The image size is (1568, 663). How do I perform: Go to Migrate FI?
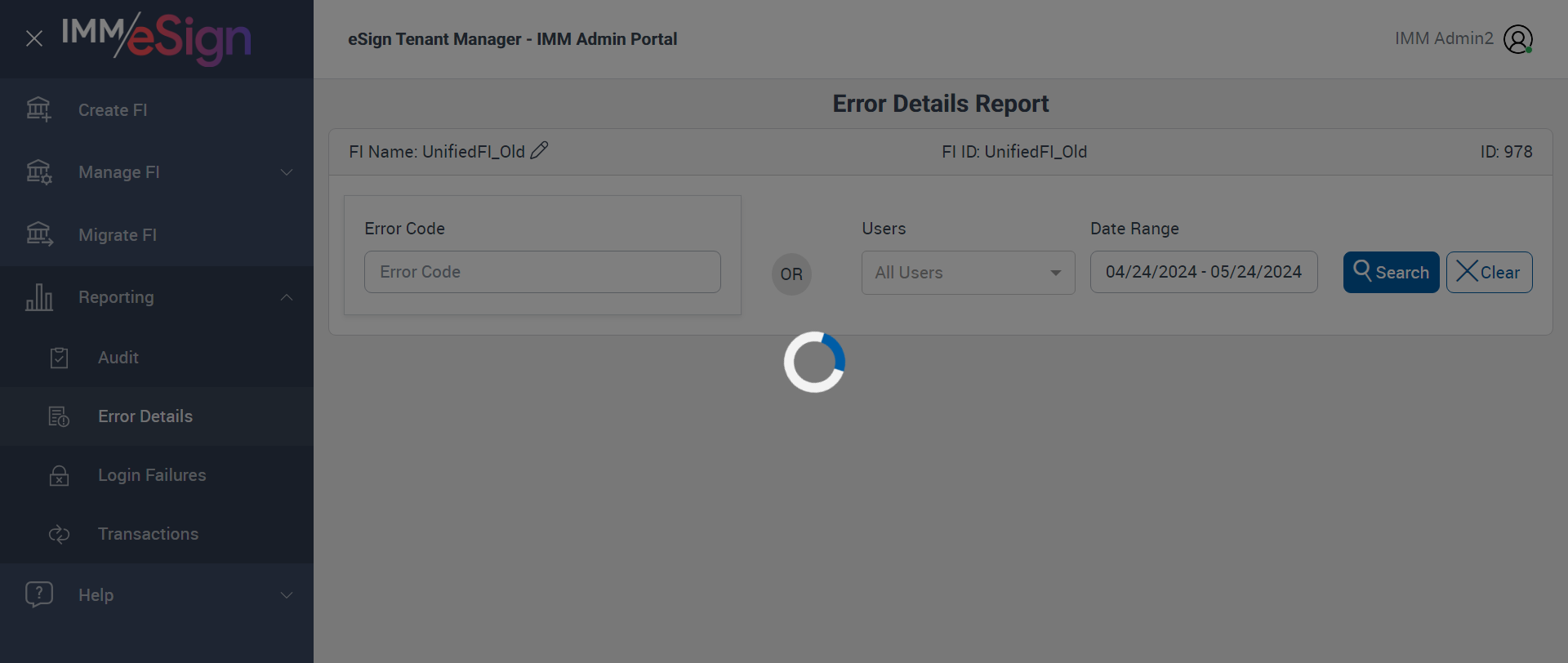click(x=157, y=235)
